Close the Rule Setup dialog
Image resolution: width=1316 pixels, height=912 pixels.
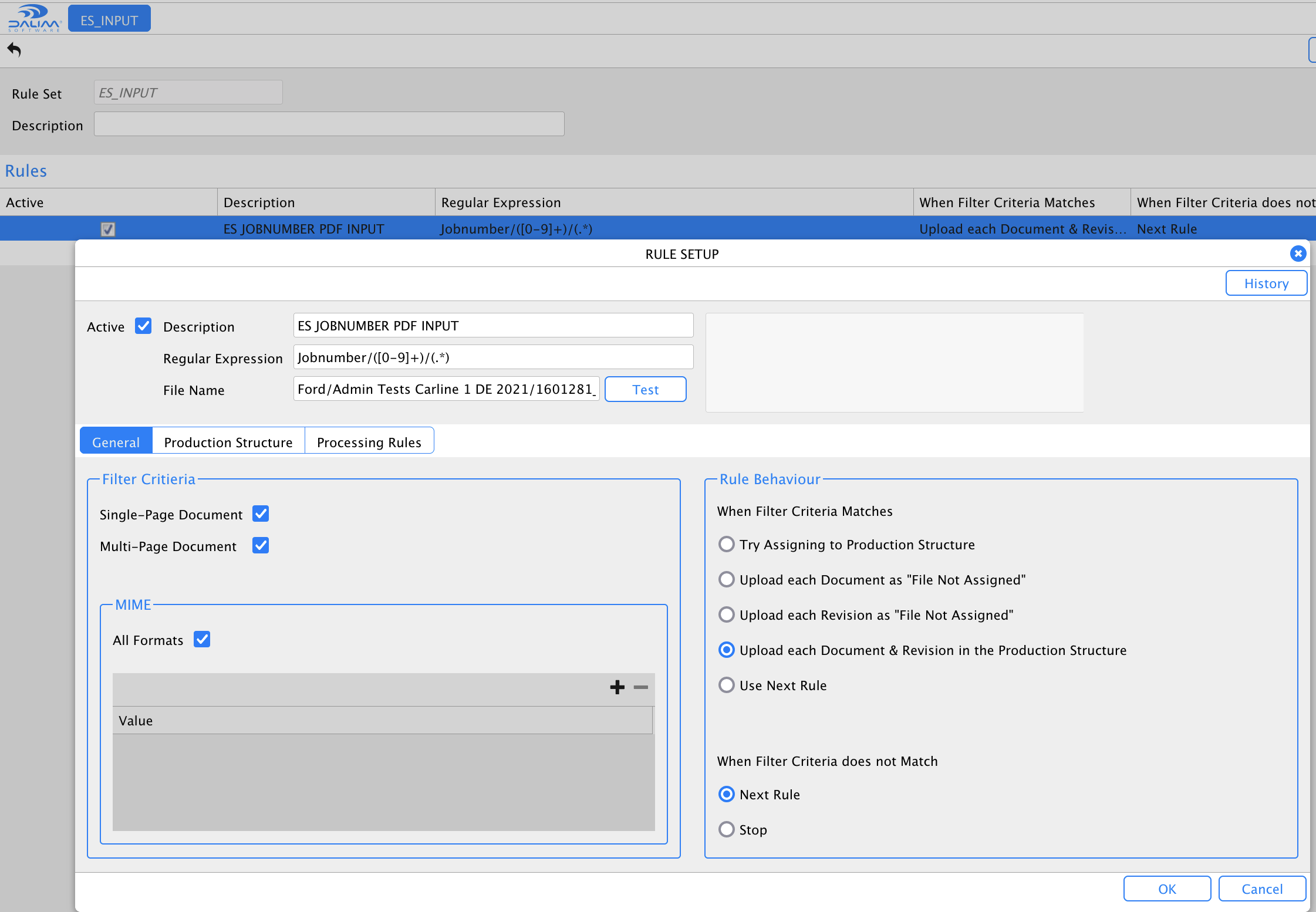pos(1298,254)
